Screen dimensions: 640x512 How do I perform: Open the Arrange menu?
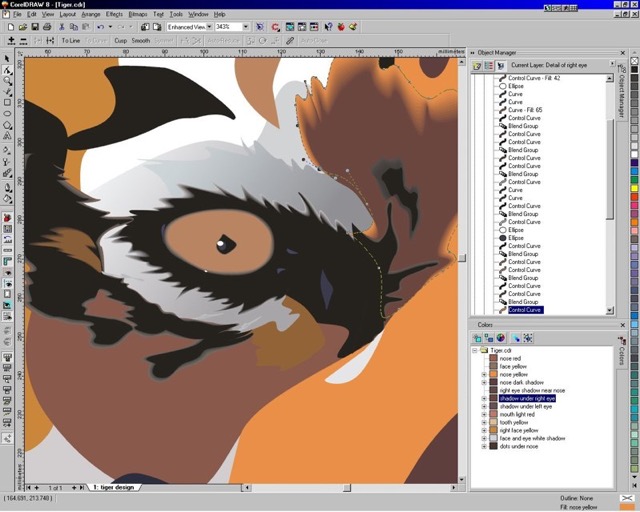pyautogui.click(x=91, y=14)
